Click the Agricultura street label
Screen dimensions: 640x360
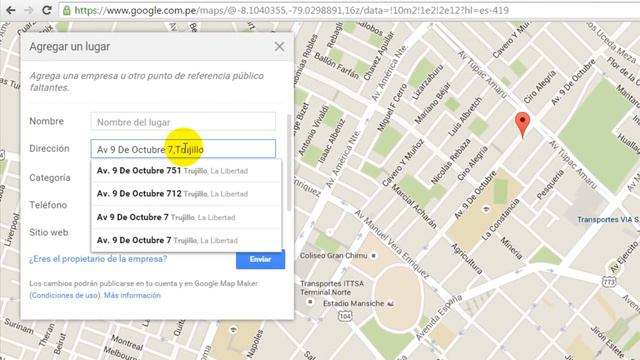point(467,258)
